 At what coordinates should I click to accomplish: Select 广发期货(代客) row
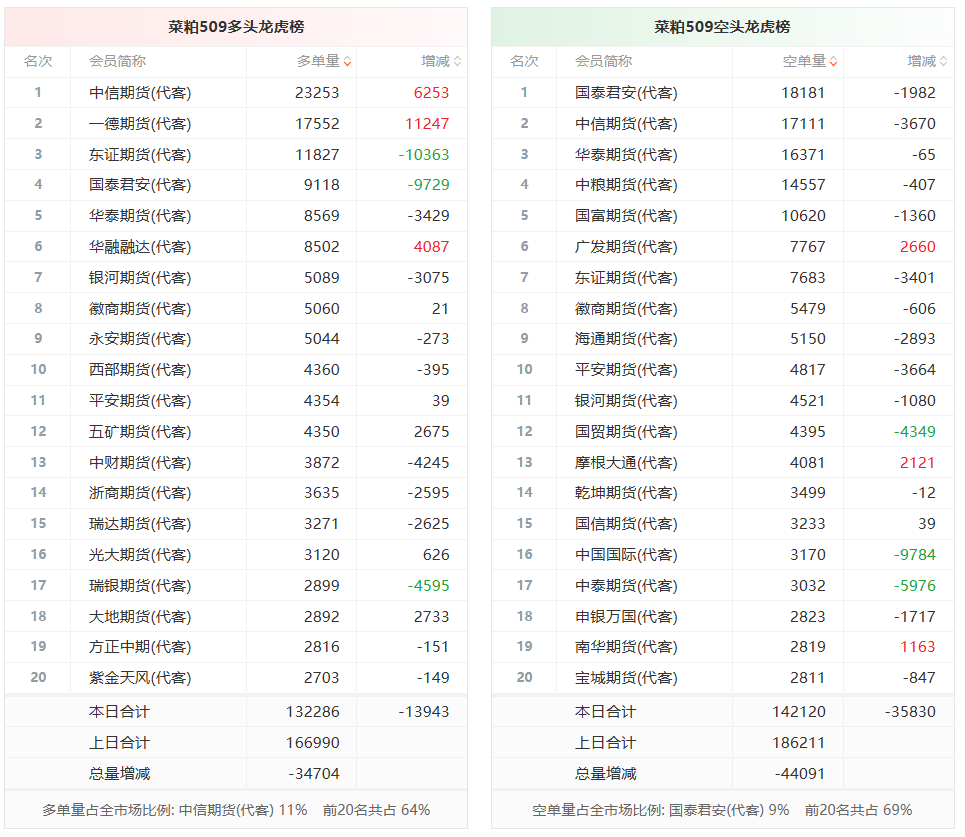click(723, 247)
